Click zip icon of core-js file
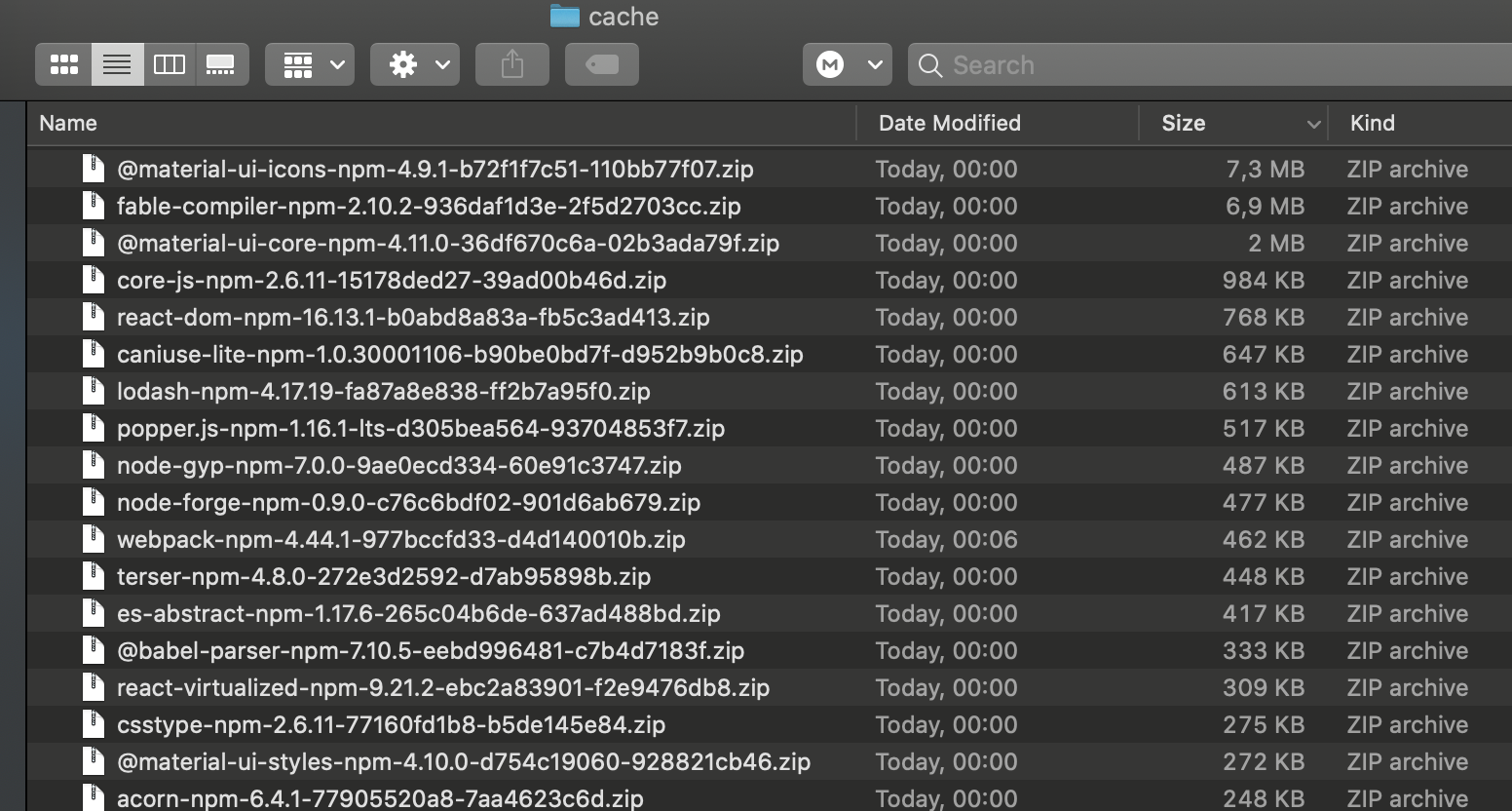 pos(94,280)
